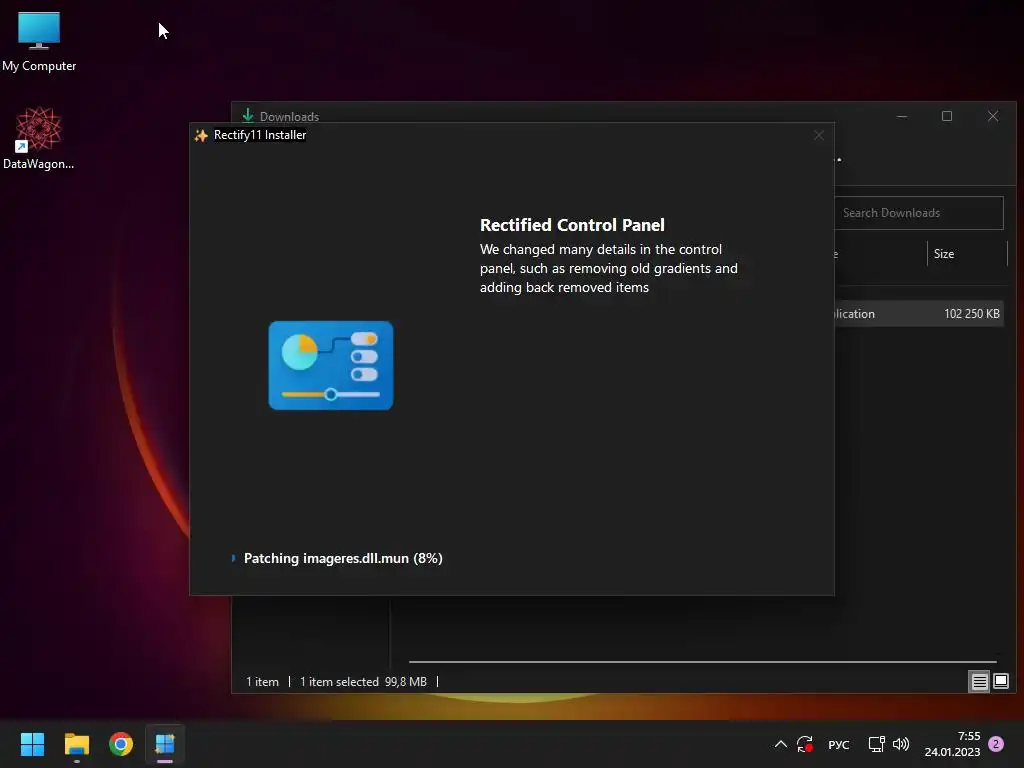Close the Downloads window

point(993,116)
